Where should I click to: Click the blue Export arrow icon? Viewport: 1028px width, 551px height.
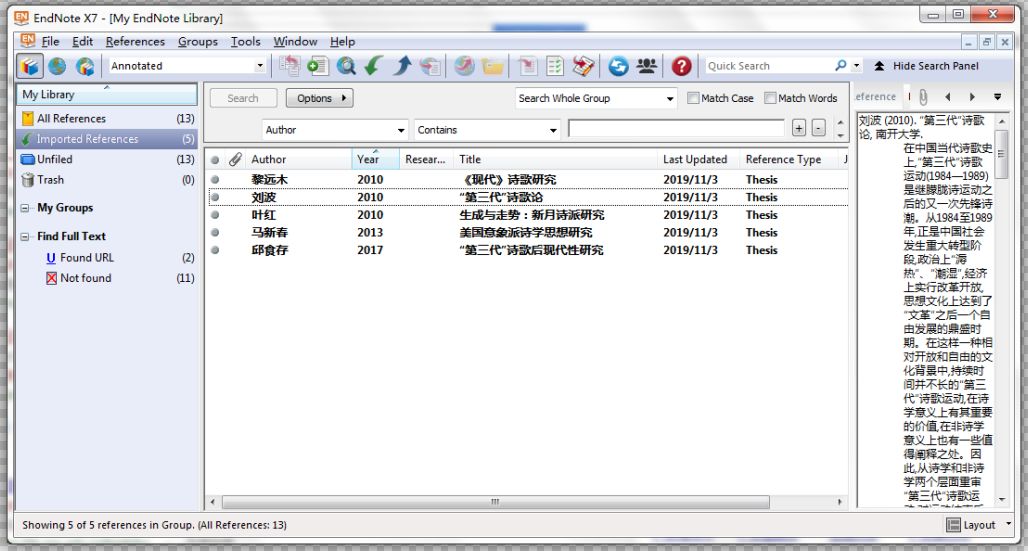(x=403, y=66)
